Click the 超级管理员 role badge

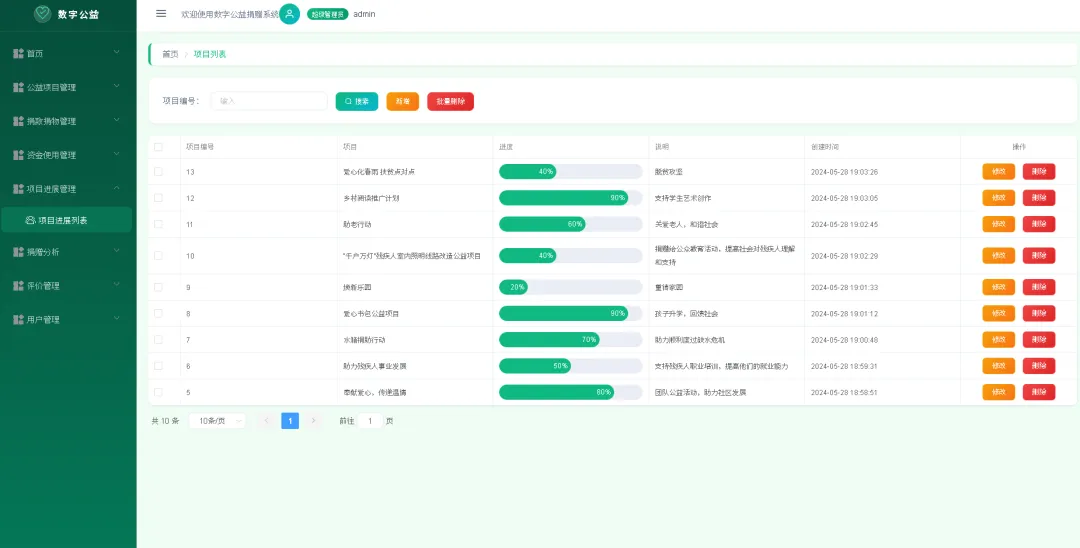point(327,14)
